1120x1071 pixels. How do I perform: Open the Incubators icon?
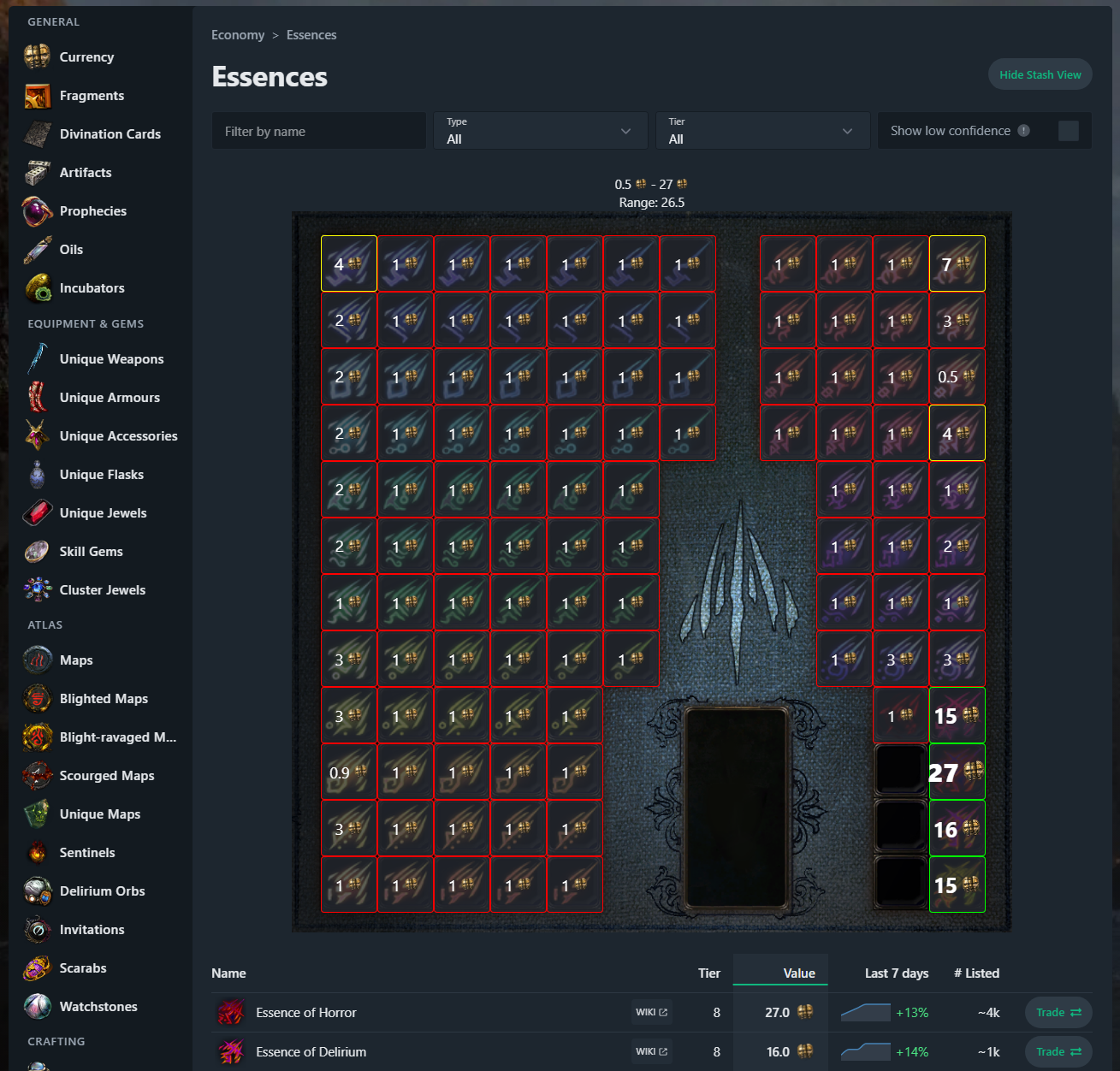[37, 287]
